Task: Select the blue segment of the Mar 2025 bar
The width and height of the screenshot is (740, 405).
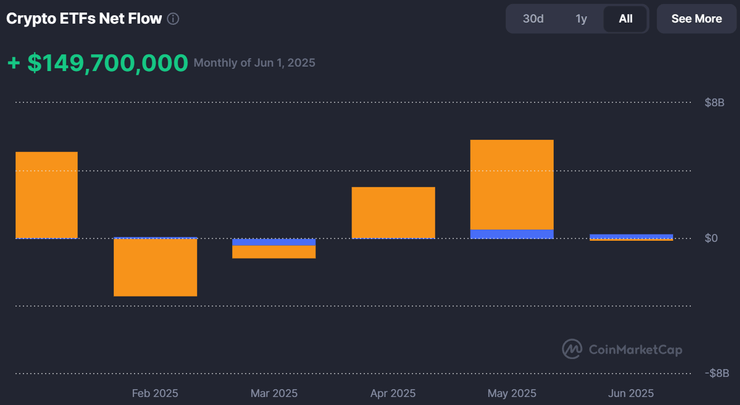Action: [273, 242]
